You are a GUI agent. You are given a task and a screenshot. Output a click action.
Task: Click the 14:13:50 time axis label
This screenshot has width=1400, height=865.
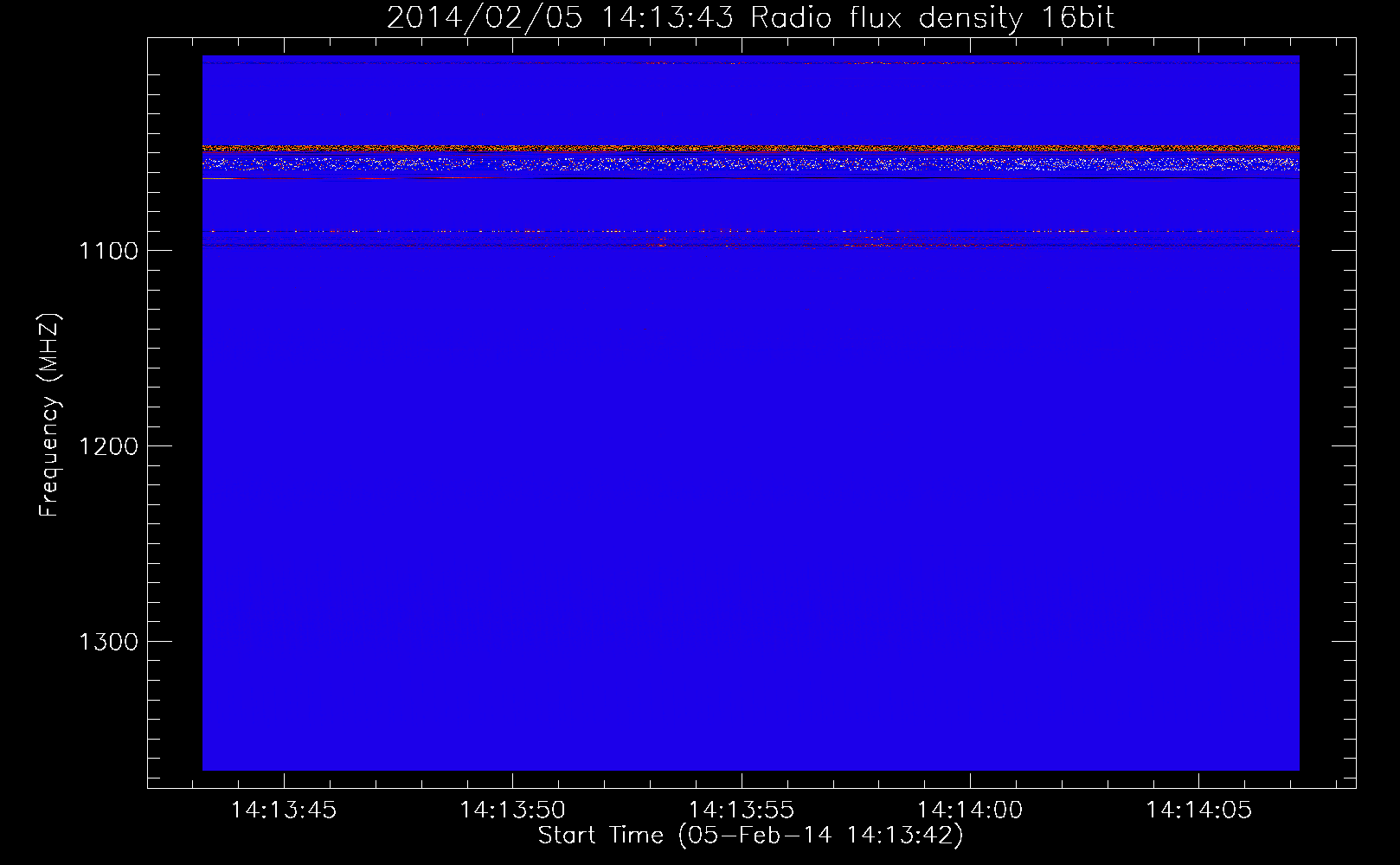[x=512, y=811]
